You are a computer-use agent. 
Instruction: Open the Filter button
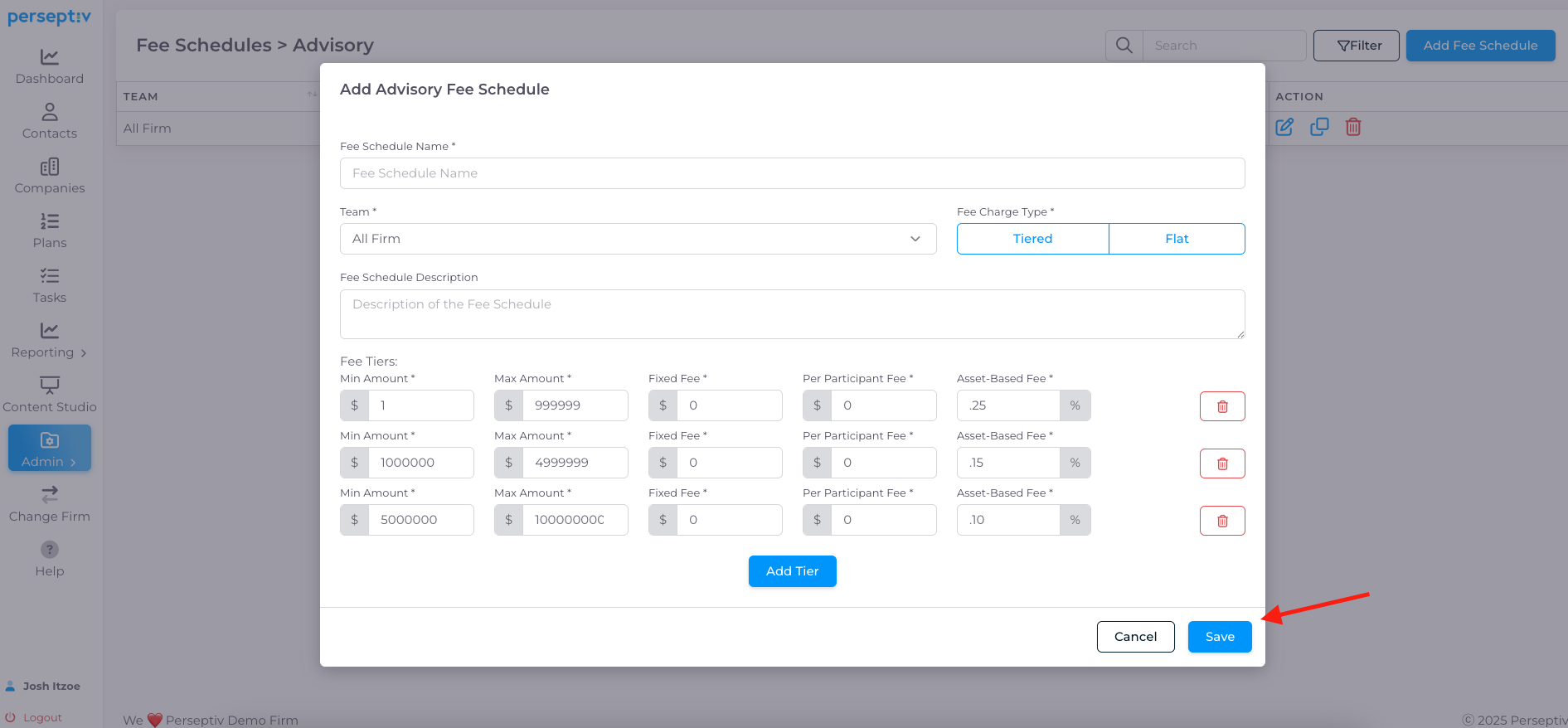(x=1357, y=46)
